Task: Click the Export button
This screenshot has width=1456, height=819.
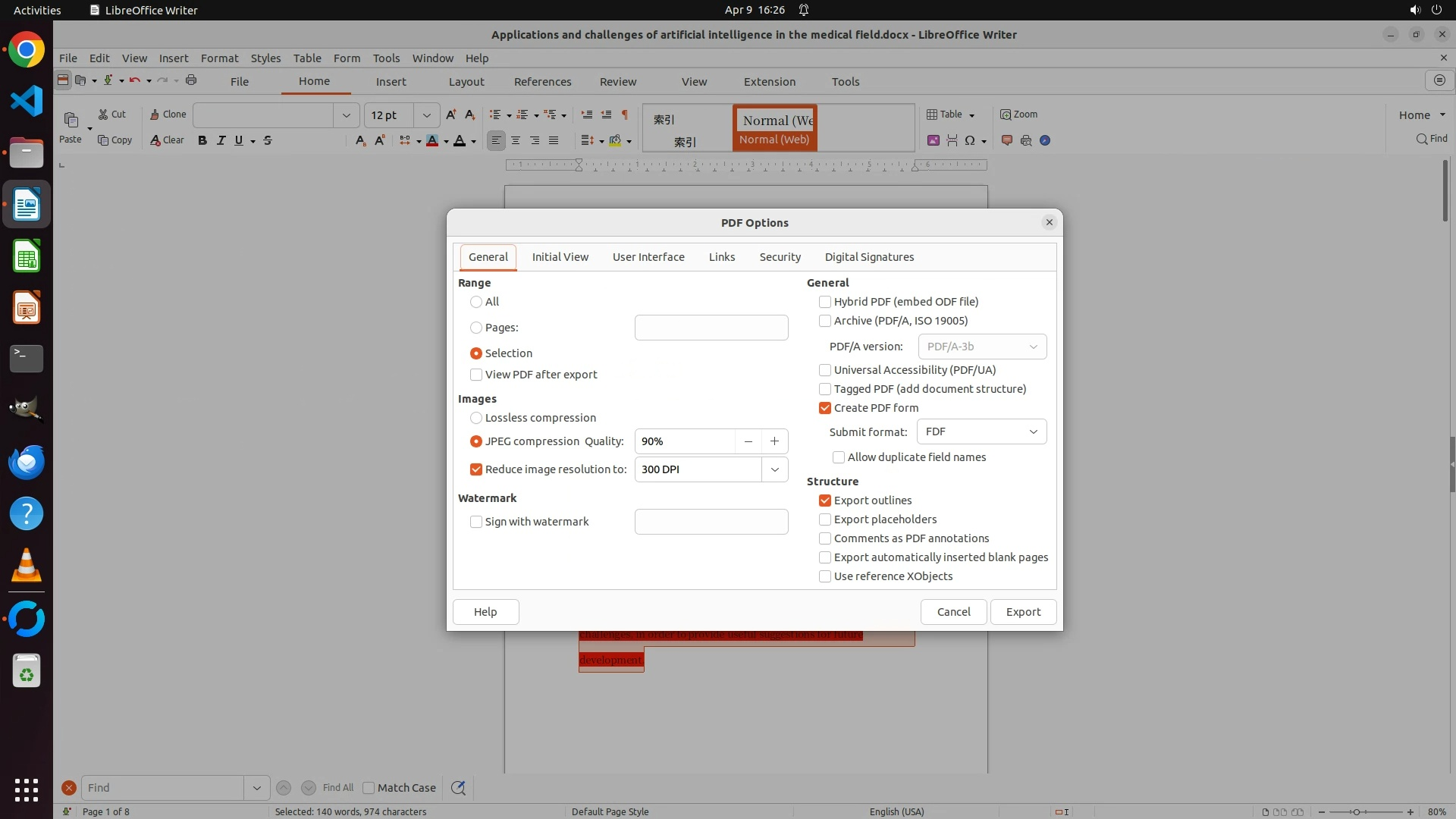Action: click(x=1023, y=612)
